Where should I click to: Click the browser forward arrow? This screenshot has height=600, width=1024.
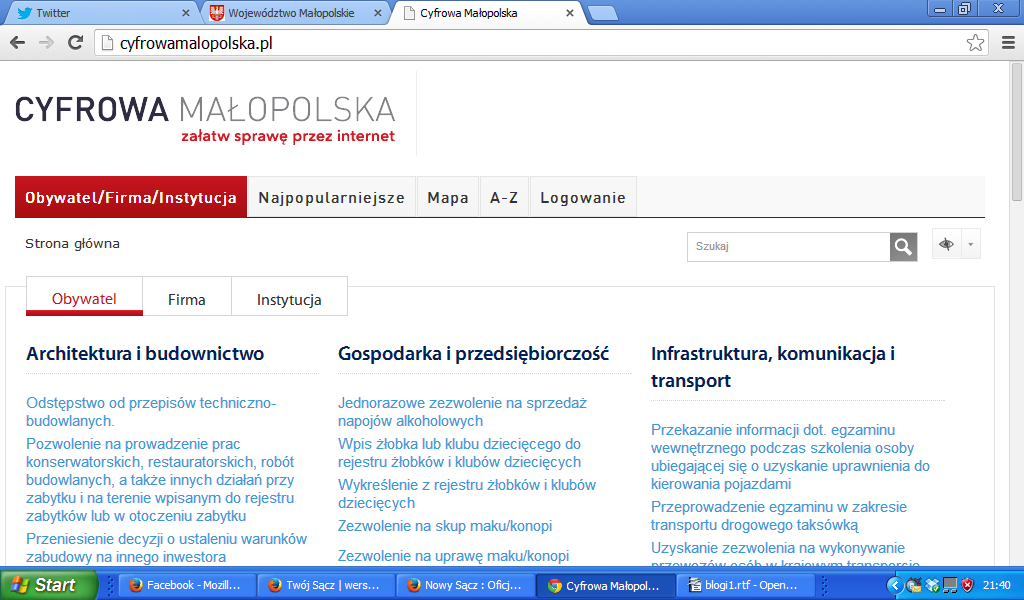[x=46, y=43]
